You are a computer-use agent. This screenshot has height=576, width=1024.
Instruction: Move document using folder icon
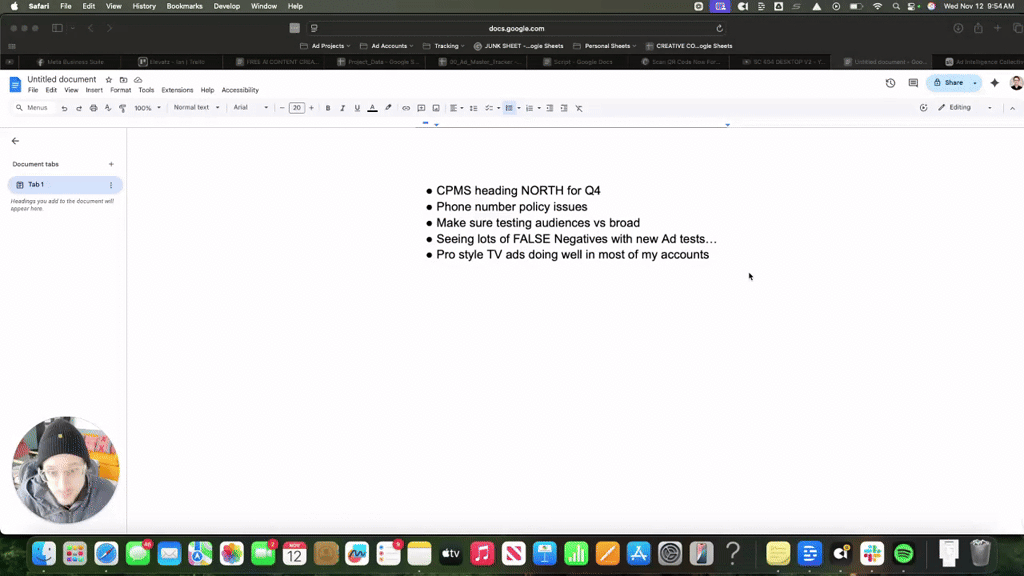click(123, 80)
